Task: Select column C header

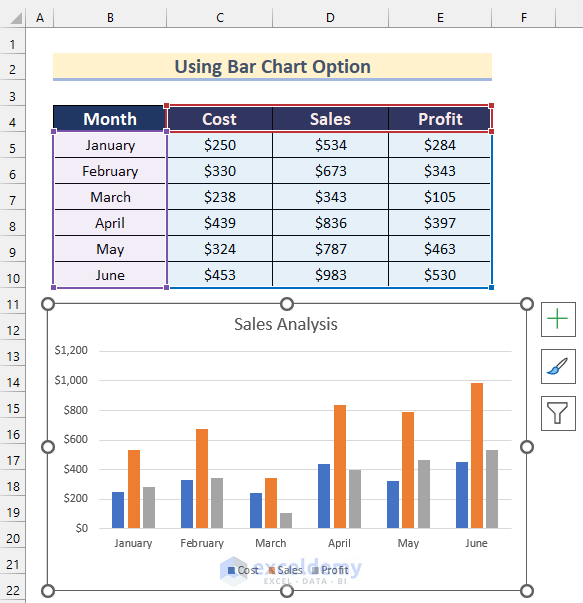Action: click(x=220, y=17)
